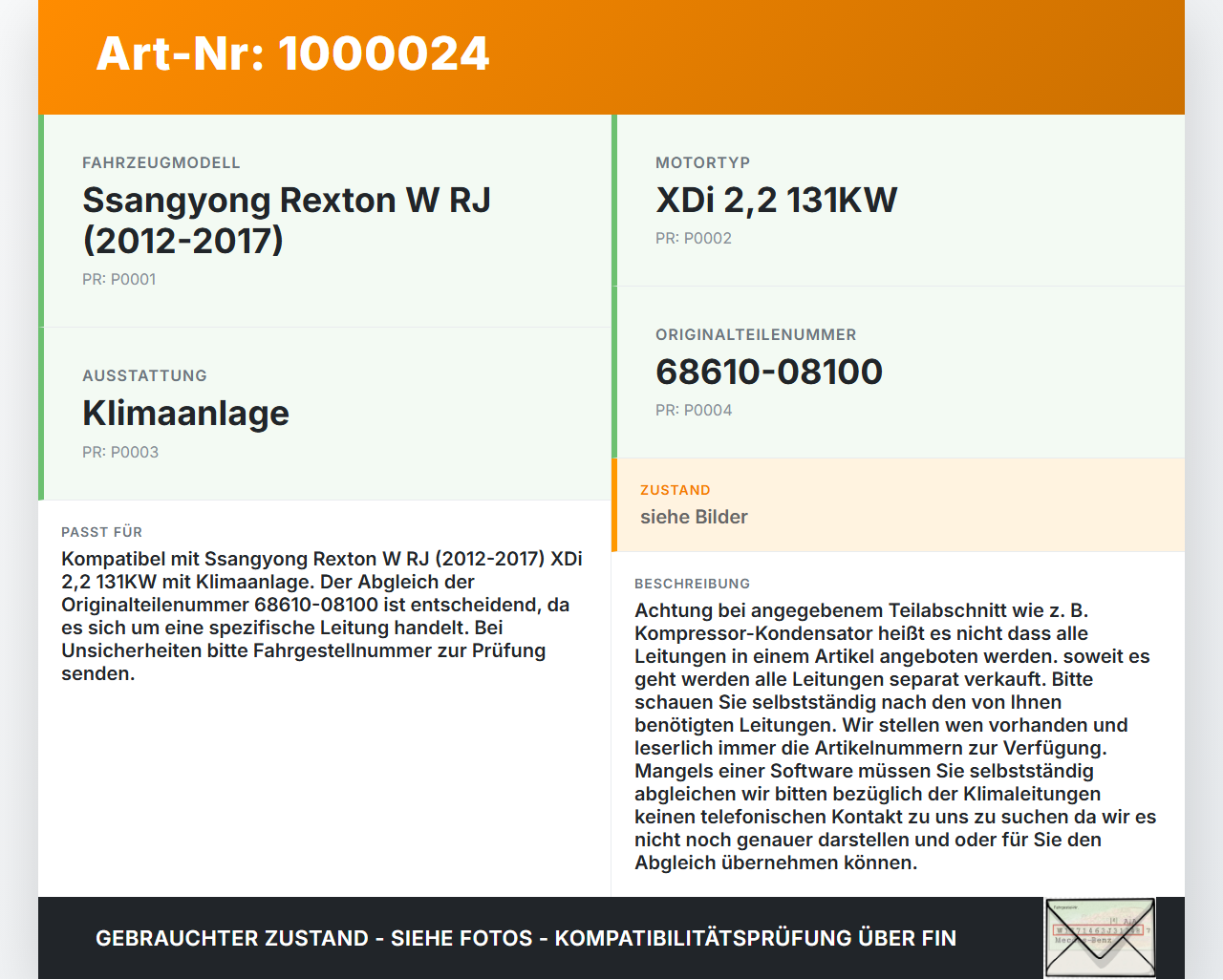The width and height of the screenshot is (1223, 980).
Task: Click the MOTORTYP label
Action: coord(703,163)
